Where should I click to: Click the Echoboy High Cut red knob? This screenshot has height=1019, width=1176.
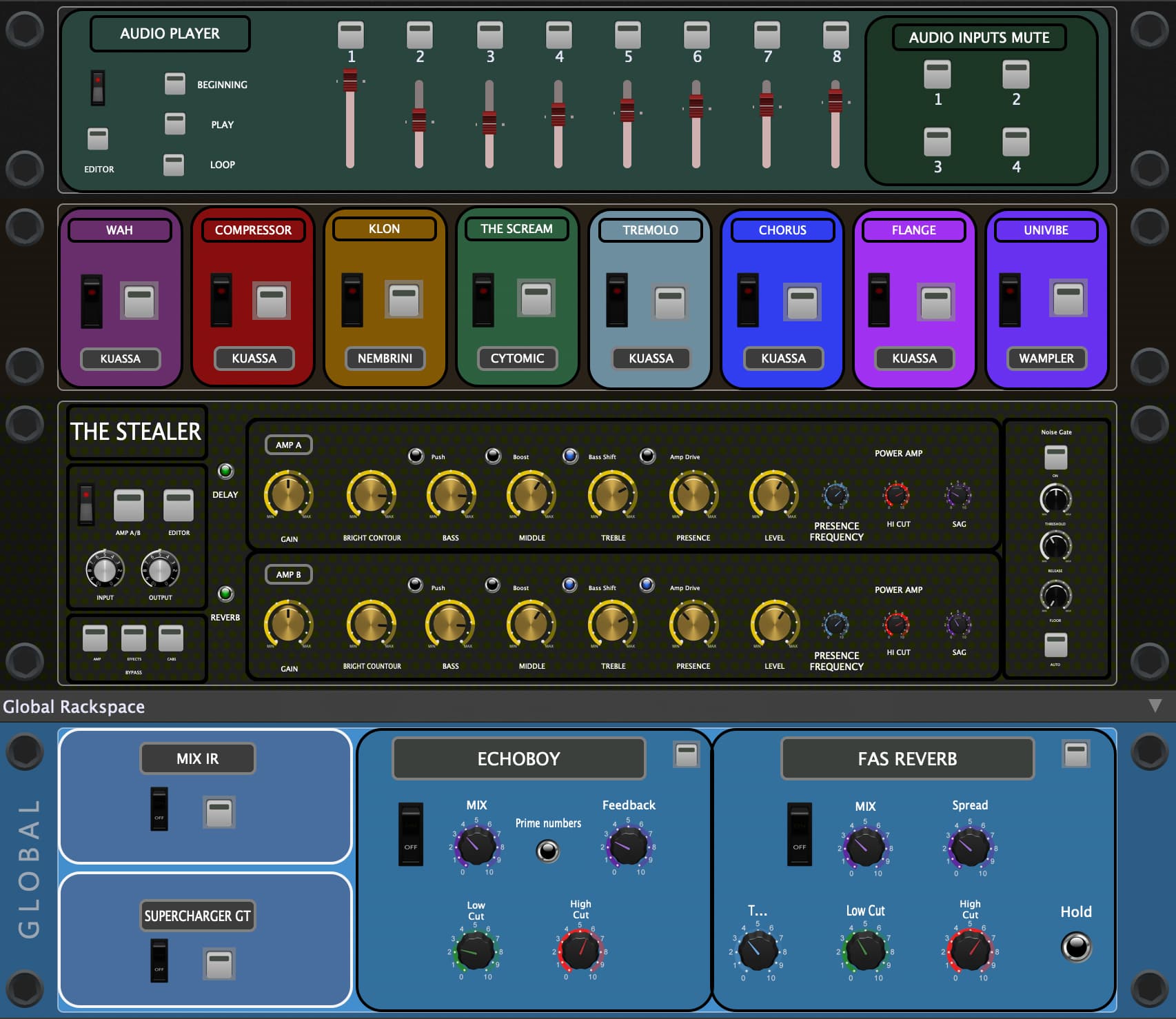(580, 951)
